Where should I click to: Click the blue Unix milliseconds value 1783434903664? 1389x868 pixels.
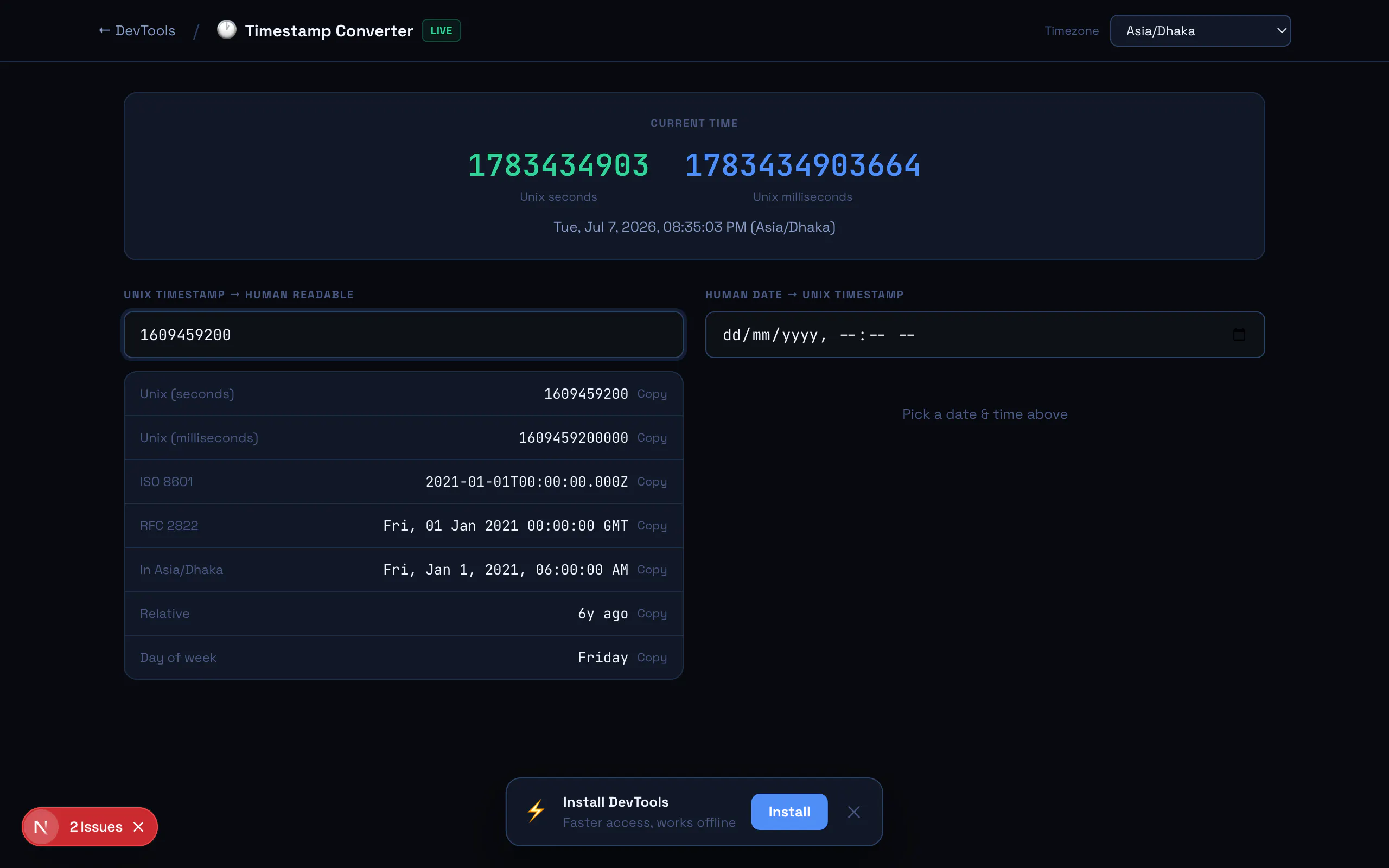[x=802, y=165]
